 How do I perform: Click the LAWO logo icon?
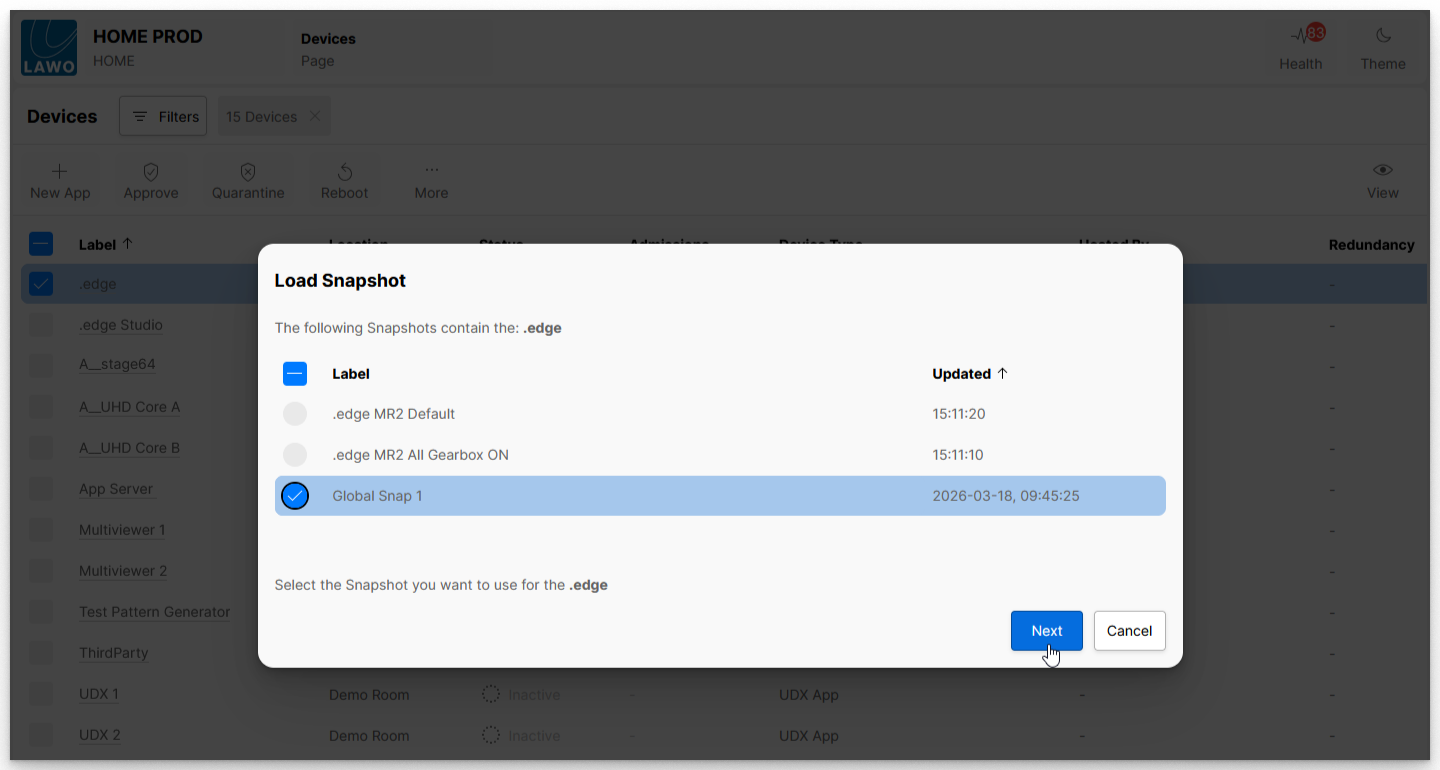(x=49, y=47)
